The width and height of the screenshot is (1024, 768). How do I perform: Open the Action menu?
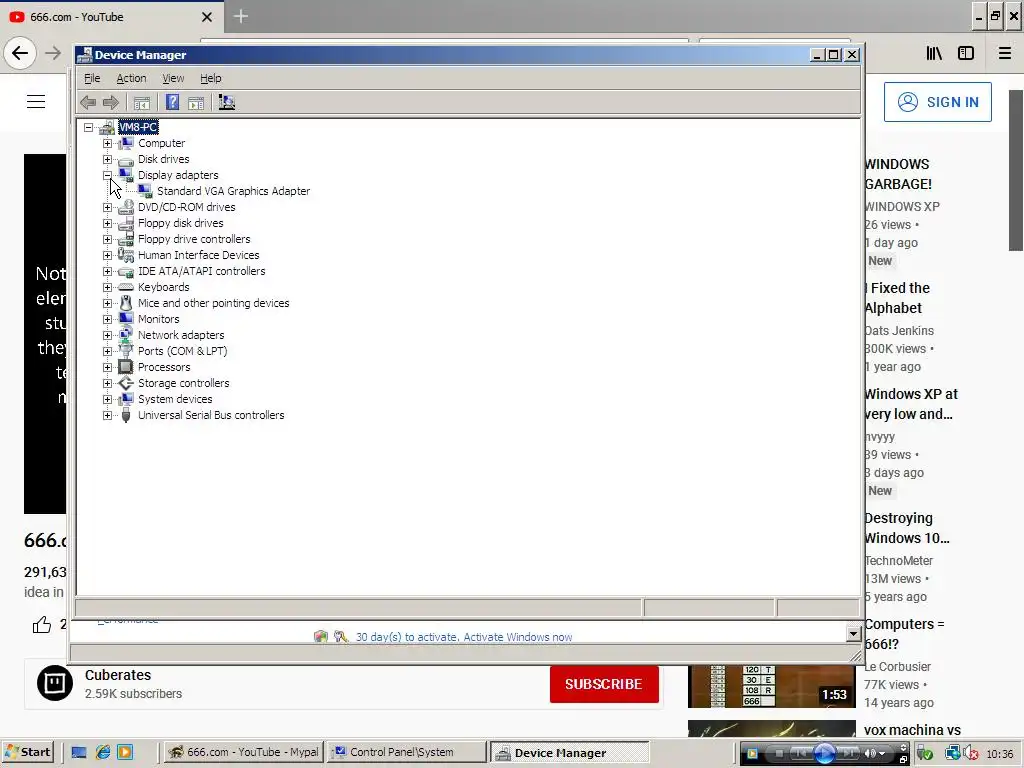pos(131,78)
